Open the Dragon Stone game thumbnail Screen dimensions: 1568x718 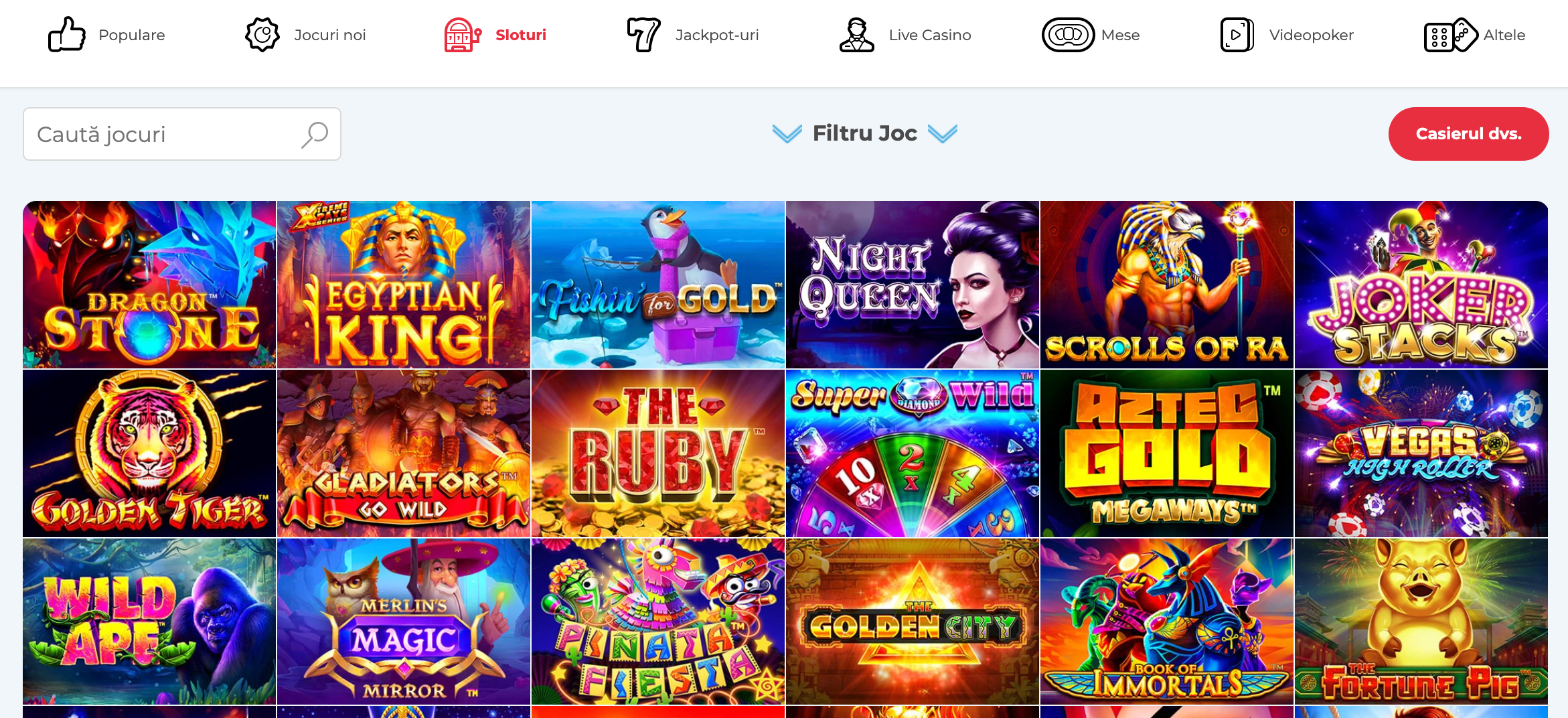click(149, 285)
